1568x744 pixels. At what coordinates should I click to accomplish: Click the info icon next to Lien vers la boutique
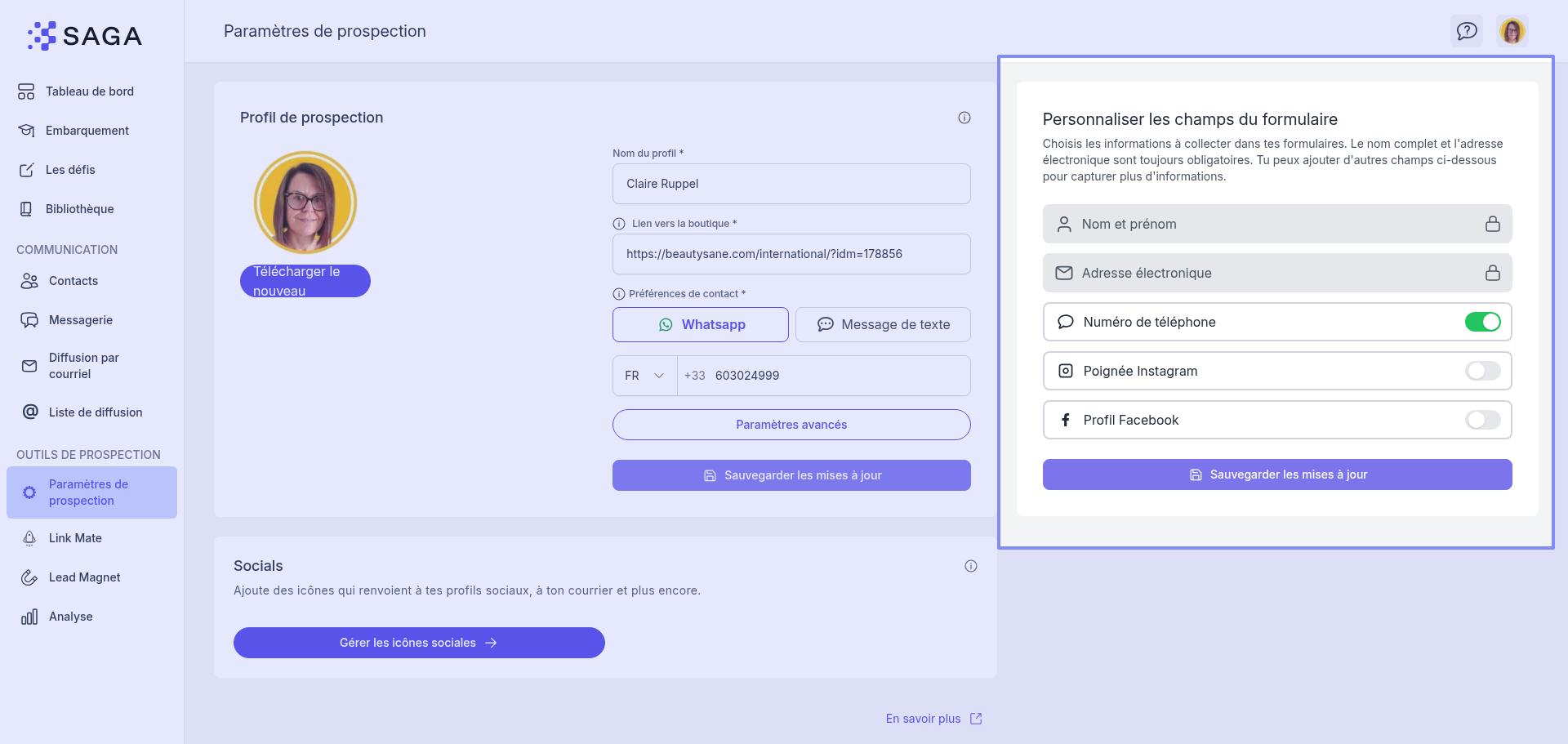click(619, 224)
